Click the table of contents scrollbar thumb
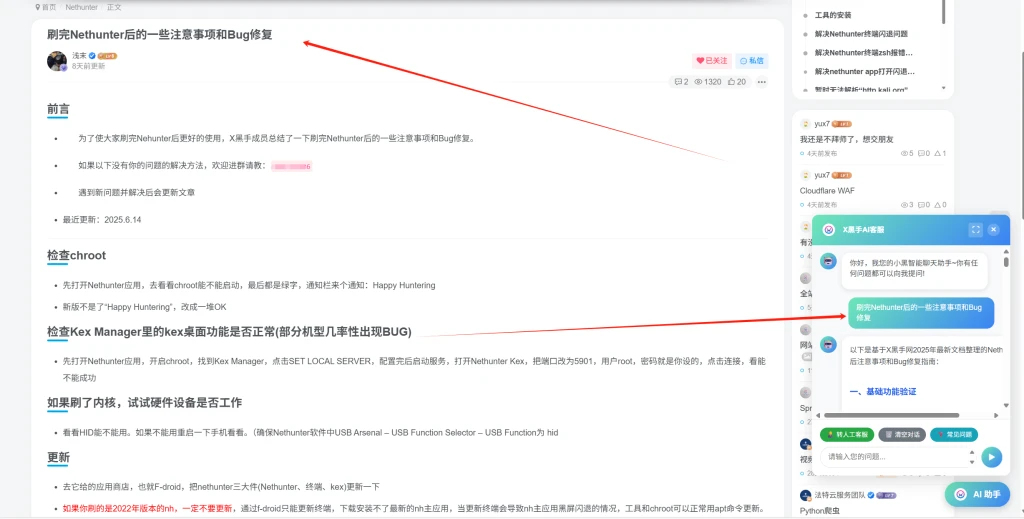Image resolution: width=1024 pixels, height=519 pixels. pyautogui.click(x=943, y=12)
